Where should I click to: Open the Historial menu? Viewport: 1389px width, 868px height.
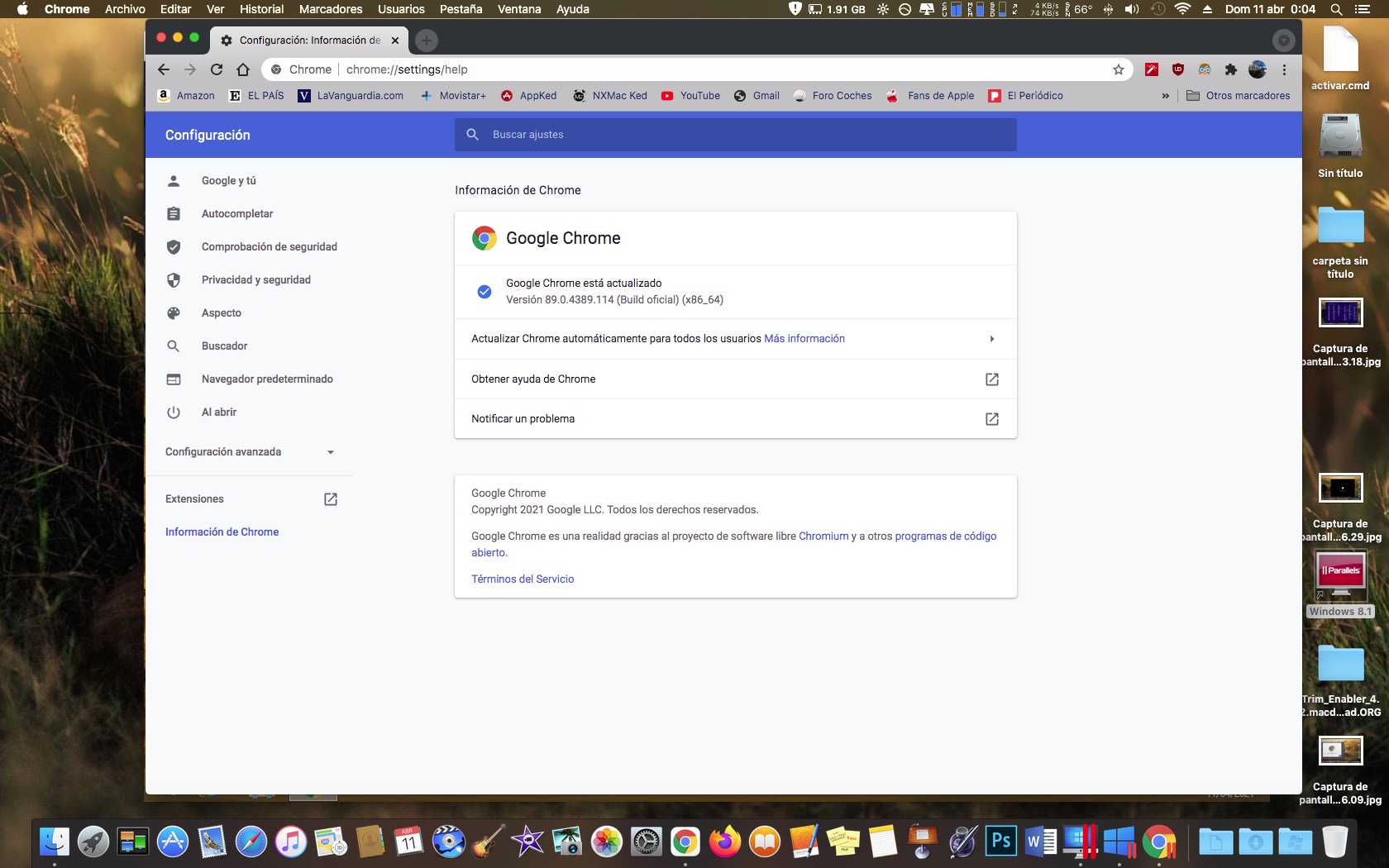coord(261,9)
